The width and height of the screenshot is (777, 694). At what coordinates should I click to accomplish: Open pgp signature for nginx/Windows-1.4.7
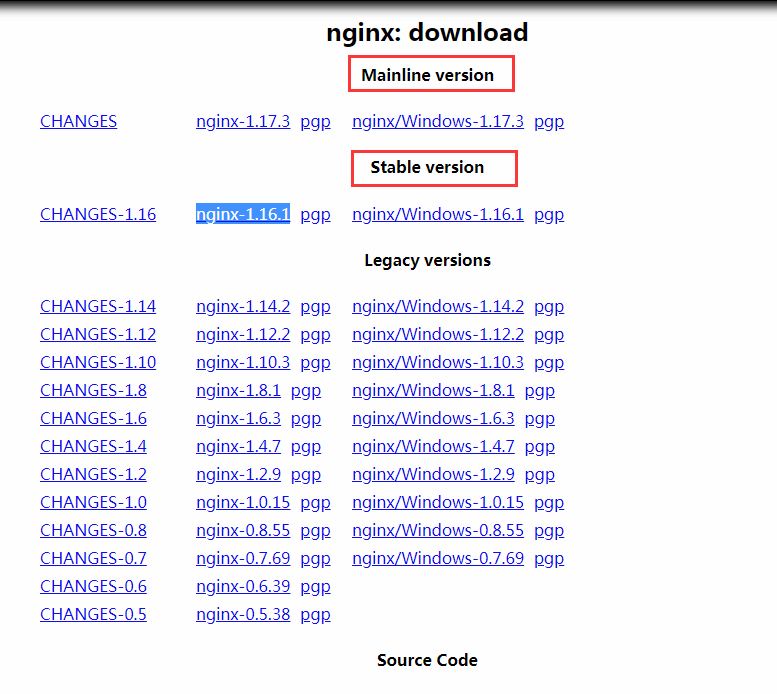(x=539, y=447)
